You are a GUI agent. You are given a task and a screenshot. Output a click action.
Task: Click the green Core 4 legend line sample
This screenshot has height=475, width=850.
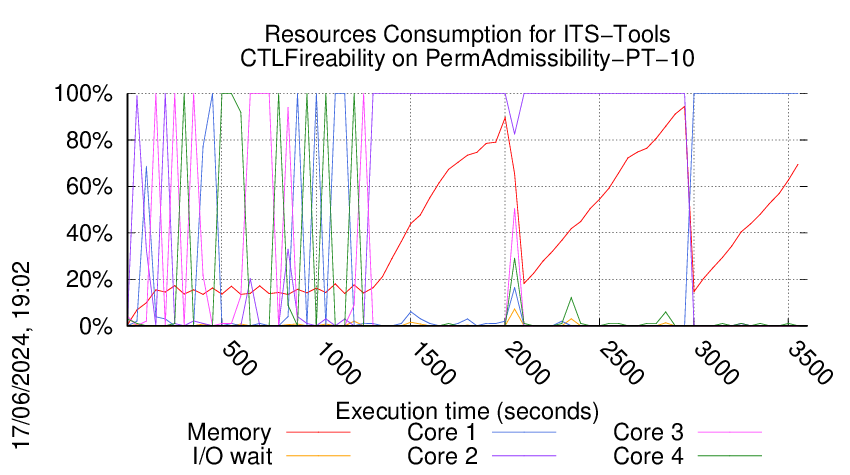click(730, 456)
